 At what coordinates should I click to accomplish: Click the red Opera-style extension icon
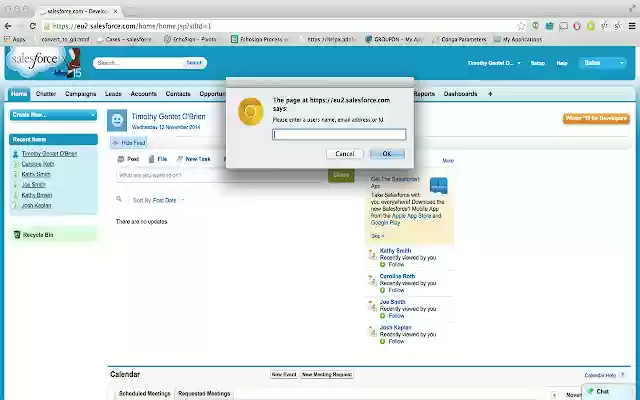point(577,26)
